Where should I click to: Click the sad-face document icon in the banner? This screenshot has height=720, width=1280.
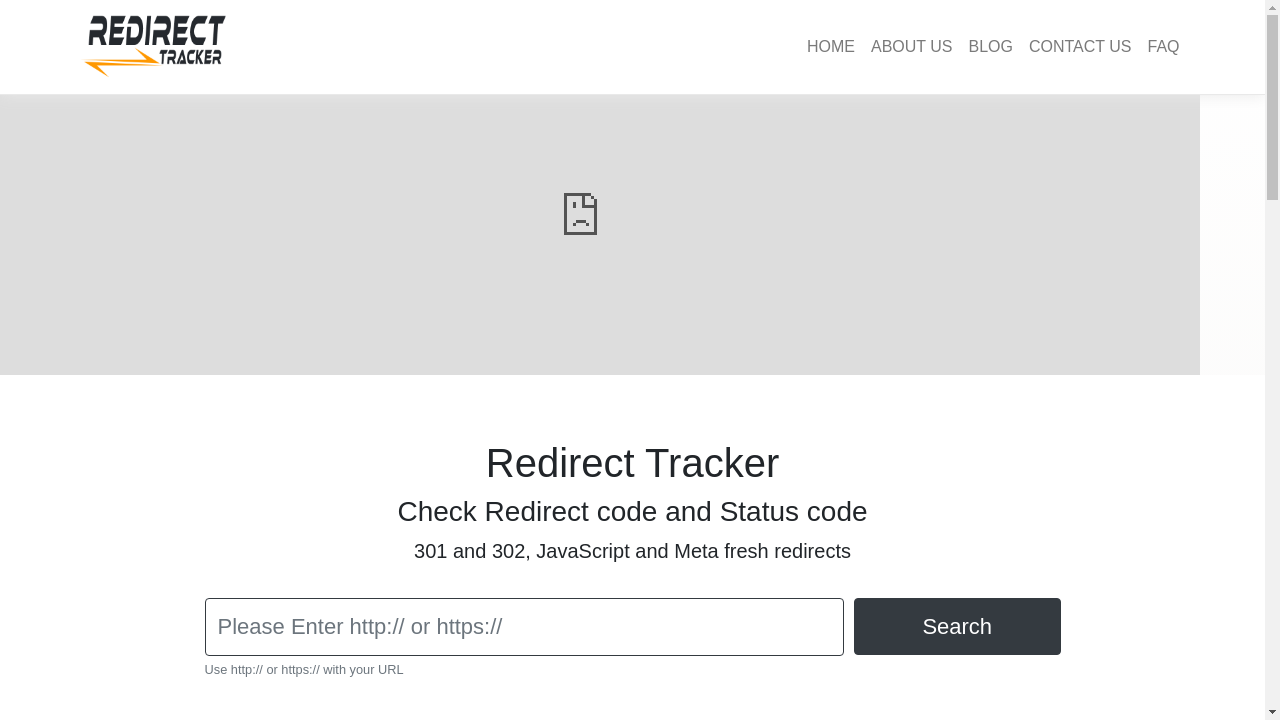click(580, 214)
